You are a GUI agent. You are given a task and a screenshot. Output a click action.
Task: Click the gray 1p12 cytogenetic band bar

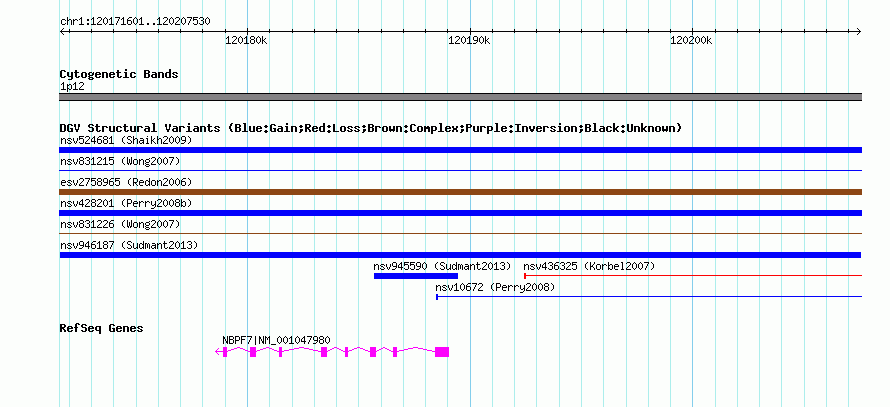(x=460, y=97)
